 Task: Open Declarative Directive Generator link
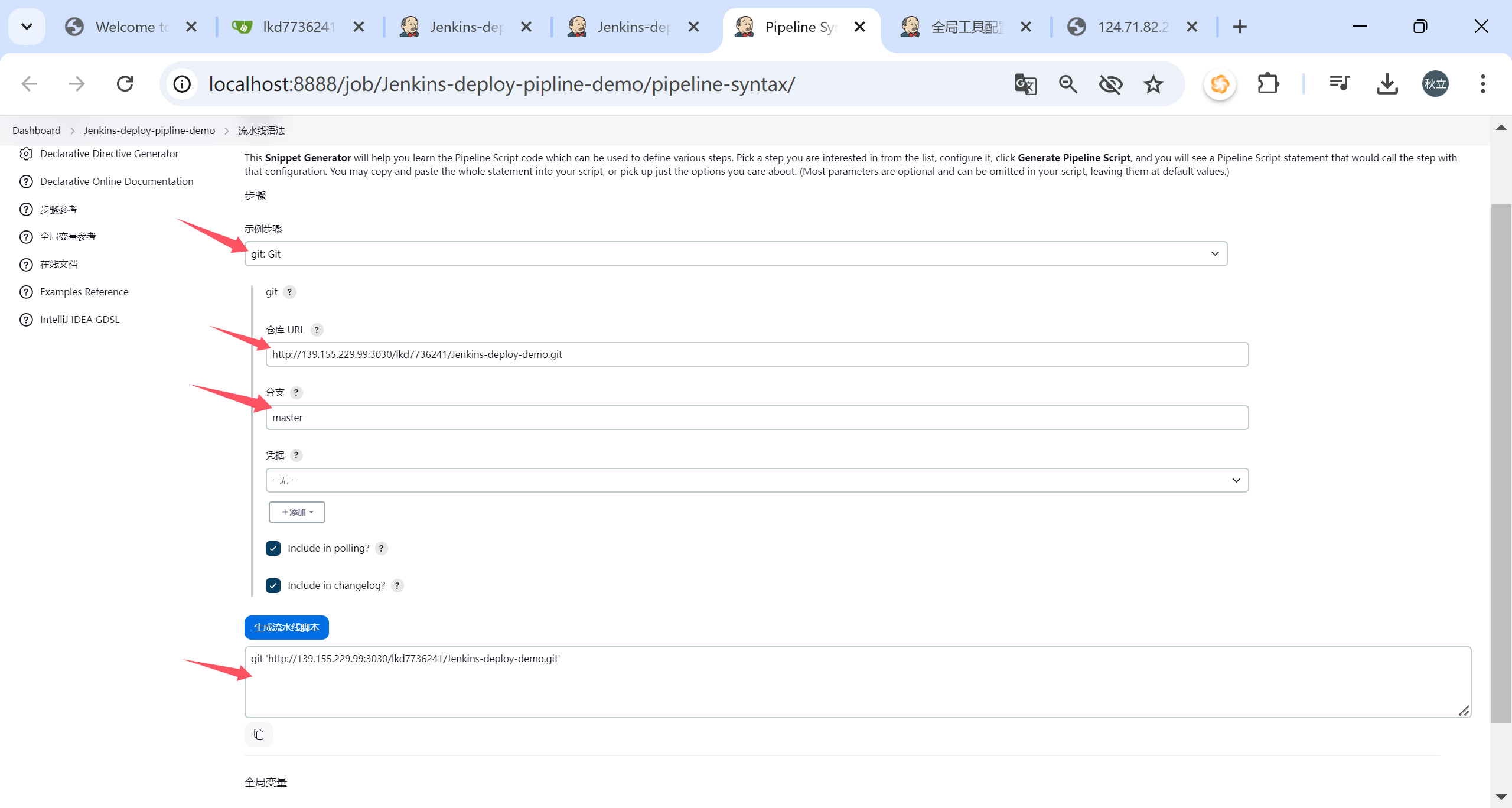109,154
